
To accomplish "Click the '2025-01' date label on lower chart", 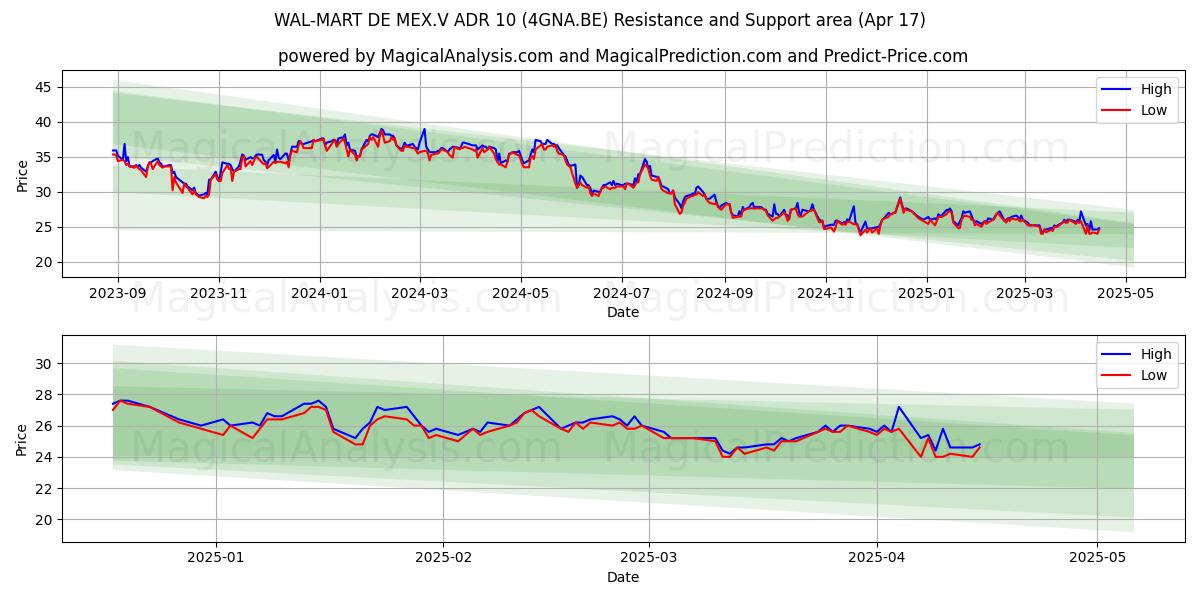I will click(216, 560).
